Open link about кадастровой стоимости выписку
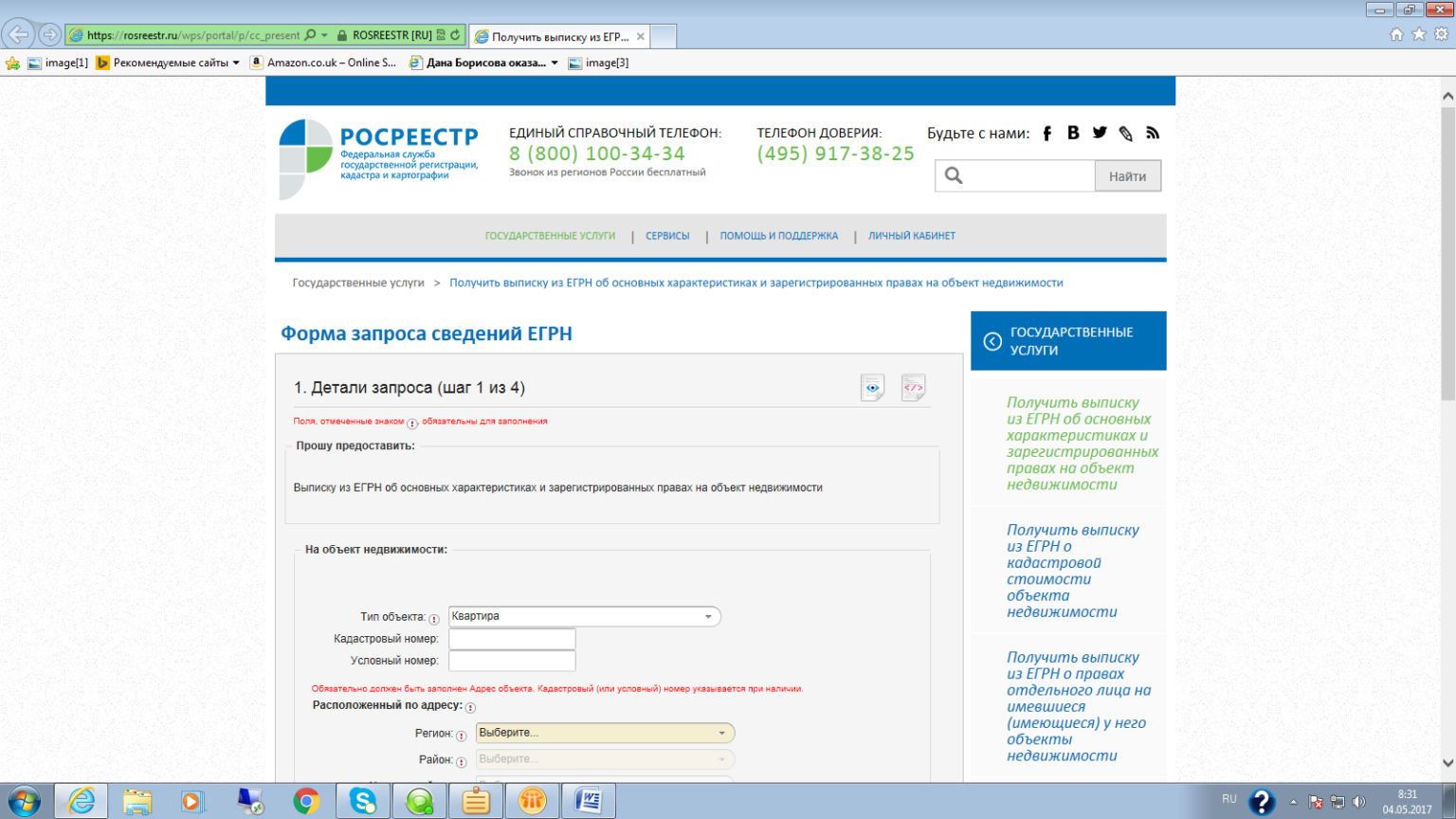Viewport: 1456px width, 819px height. pyautogui.click(x=1072, y=571)
